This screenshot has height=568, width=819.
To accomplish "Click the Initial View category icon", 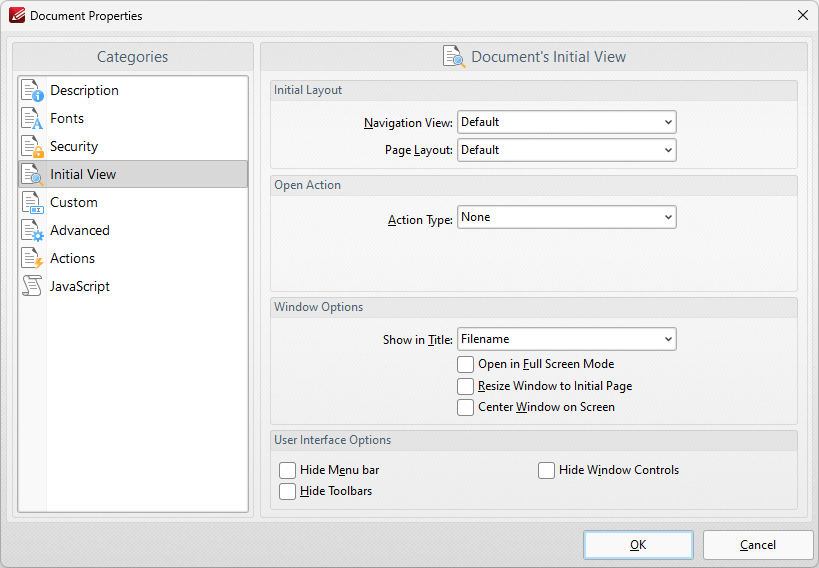I will [32, 174].
